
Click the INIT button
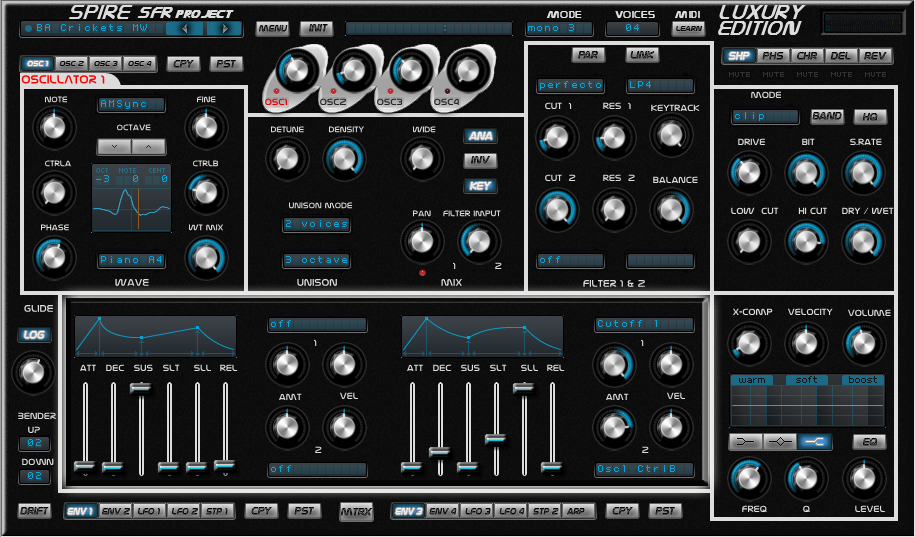317,28
